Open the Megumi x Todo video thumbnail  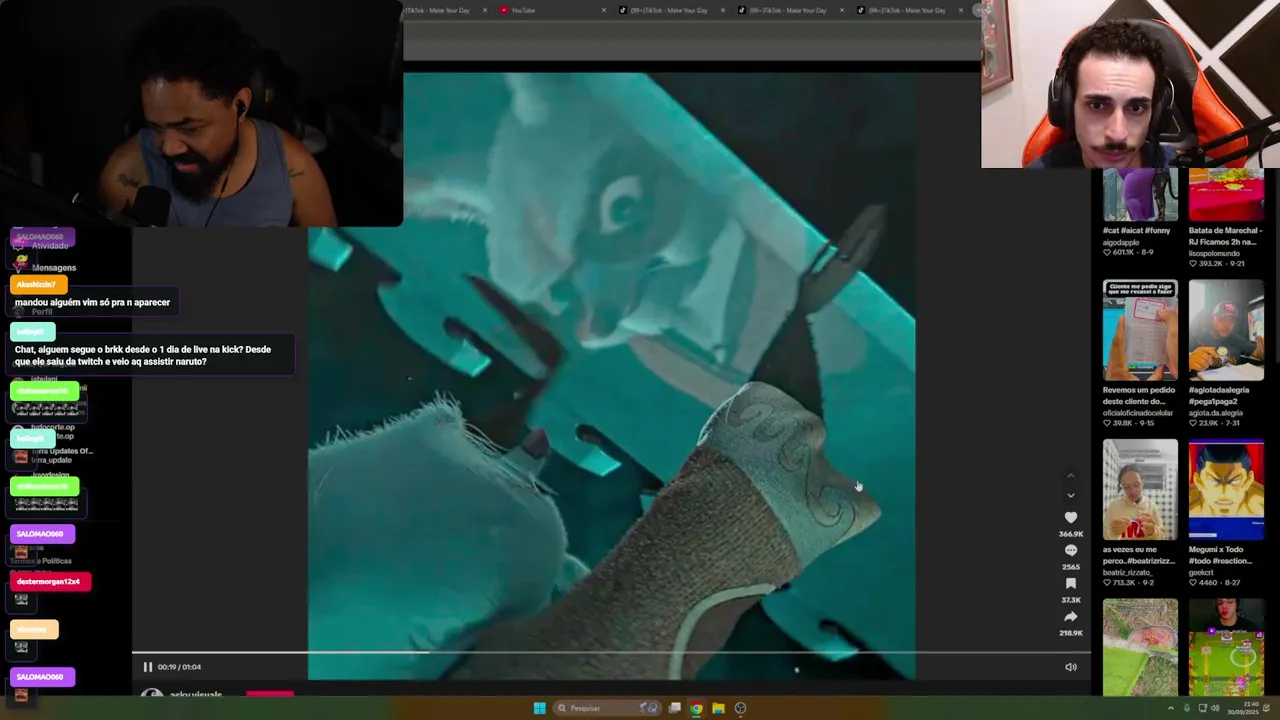[x=1226, y=490]
